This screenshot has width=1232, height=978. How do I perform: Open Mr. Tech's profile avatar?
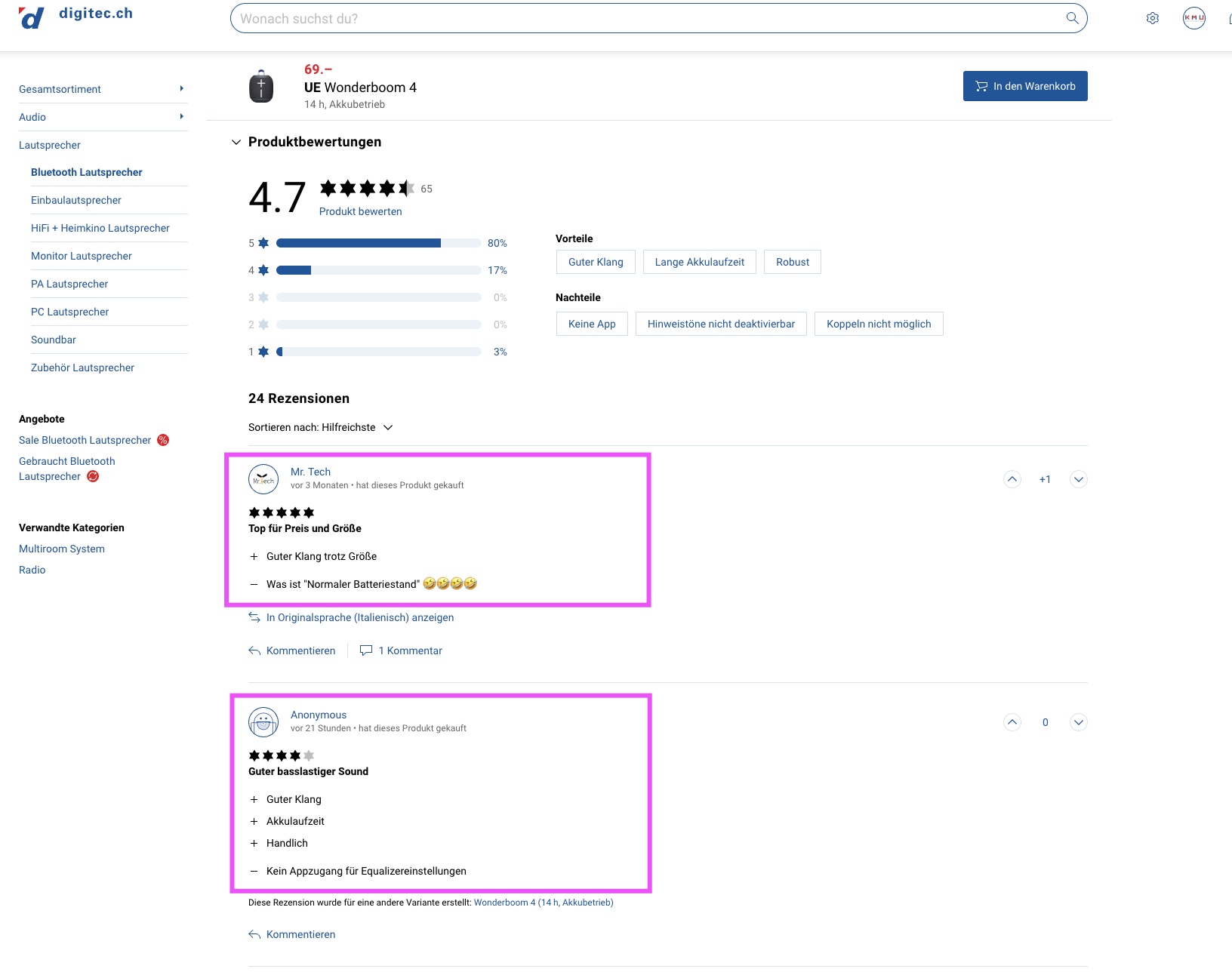263,479
